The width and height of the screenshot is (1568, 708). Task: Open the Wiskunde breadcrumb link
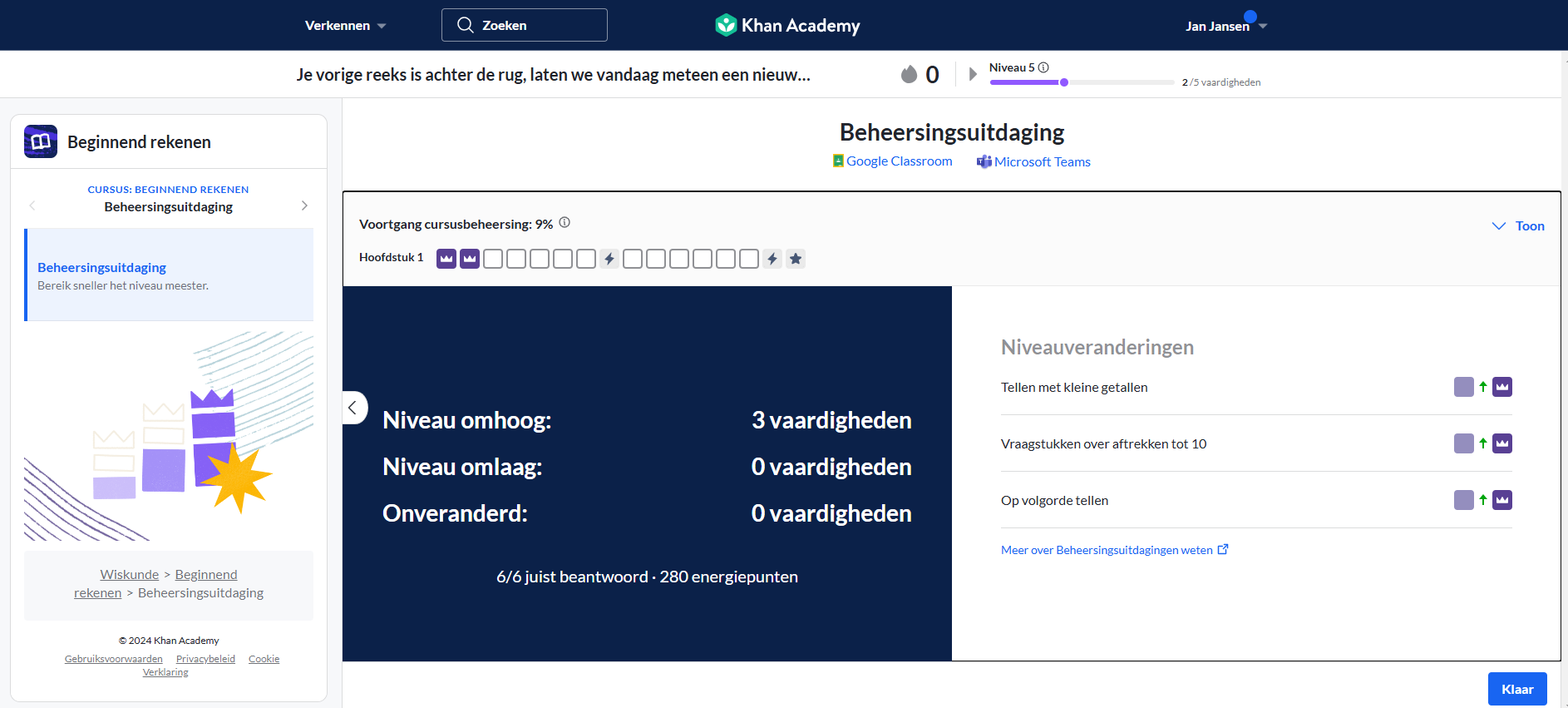[x=129, y=574]
